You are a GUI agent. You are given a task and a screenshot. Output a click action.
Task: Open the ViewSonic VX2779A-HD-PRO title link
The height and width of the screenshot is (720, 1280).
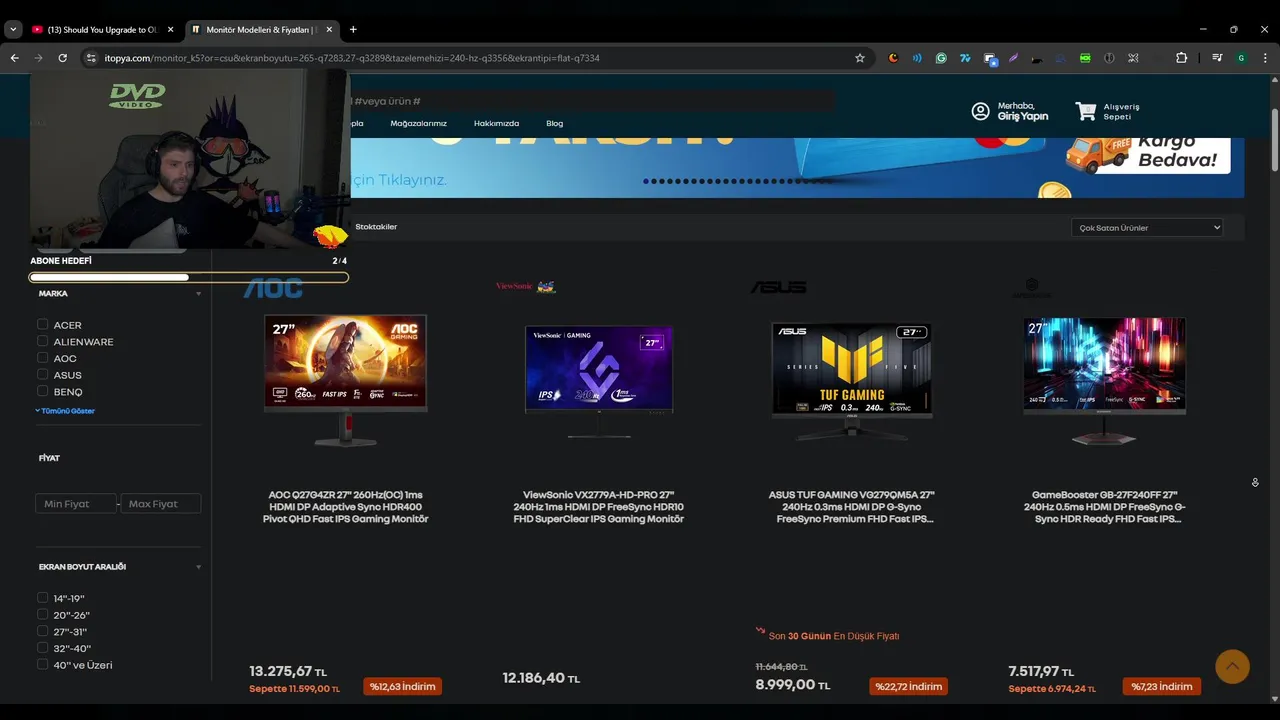[x=599, y=507]
